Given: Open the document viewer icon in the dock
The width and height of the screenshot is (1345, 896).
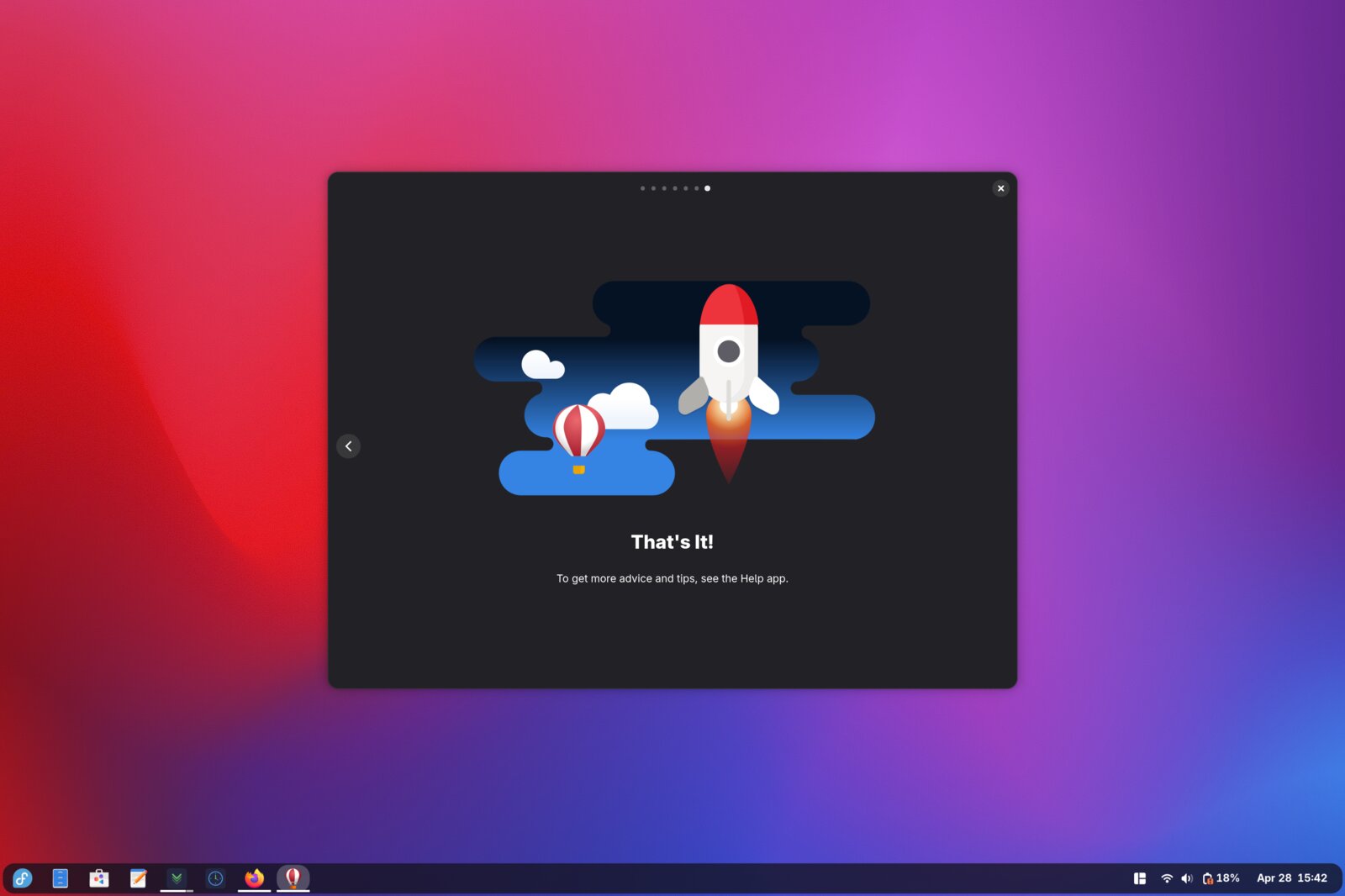Looking at the screenshot, I should tap(60, 878).
